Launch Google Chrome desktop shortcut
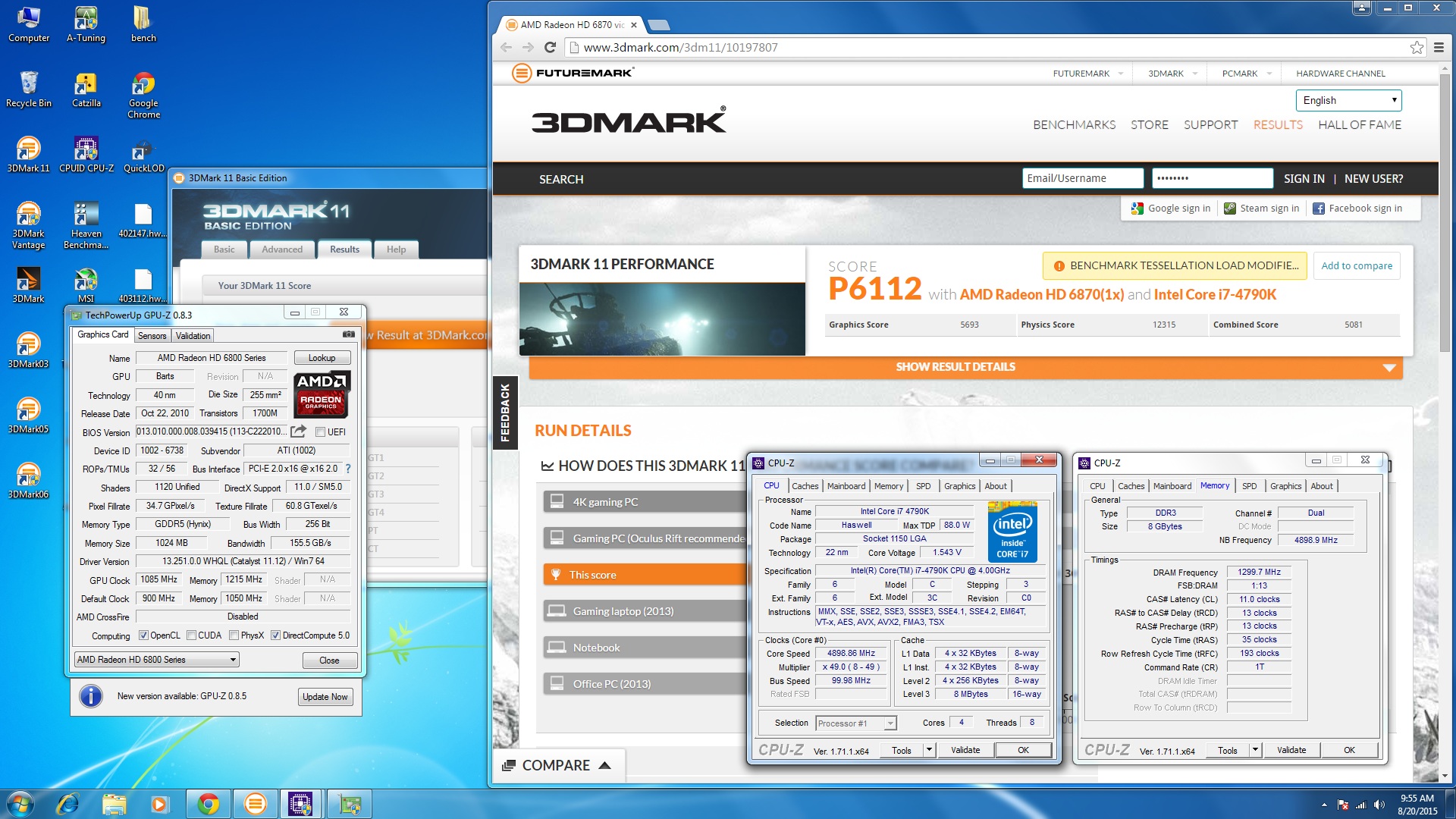Image resolution: width=1456 pixels, height=819 pixels. [x=143, y=95]
